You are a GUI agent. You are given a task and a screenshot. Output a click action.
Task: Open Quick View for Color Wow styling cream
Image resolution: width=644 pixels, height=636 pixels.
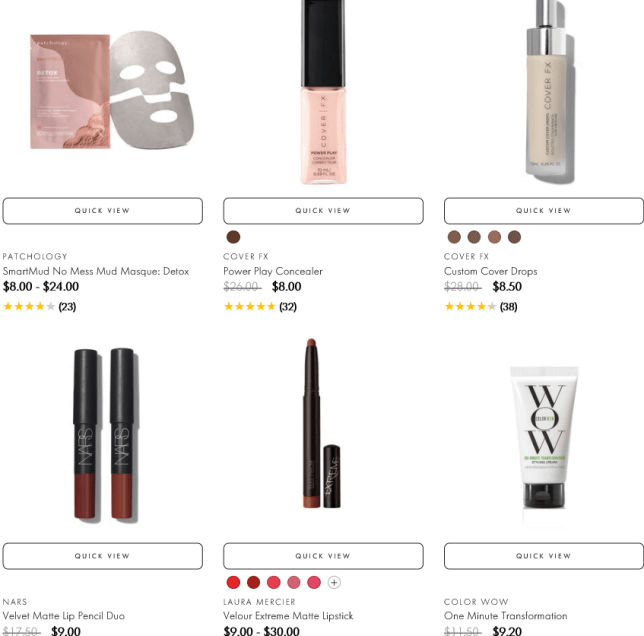coord(544,556)
